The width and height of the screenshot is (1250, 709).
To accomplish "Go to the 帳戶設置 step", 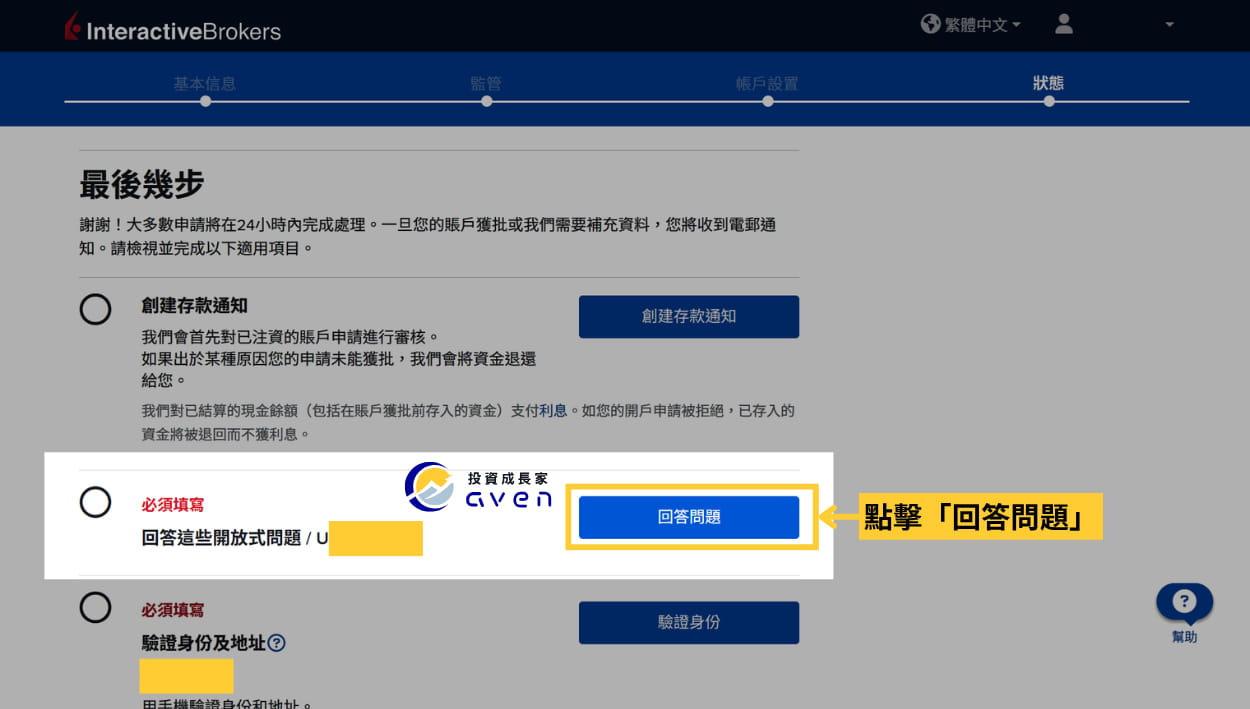I will click(767, 84).
